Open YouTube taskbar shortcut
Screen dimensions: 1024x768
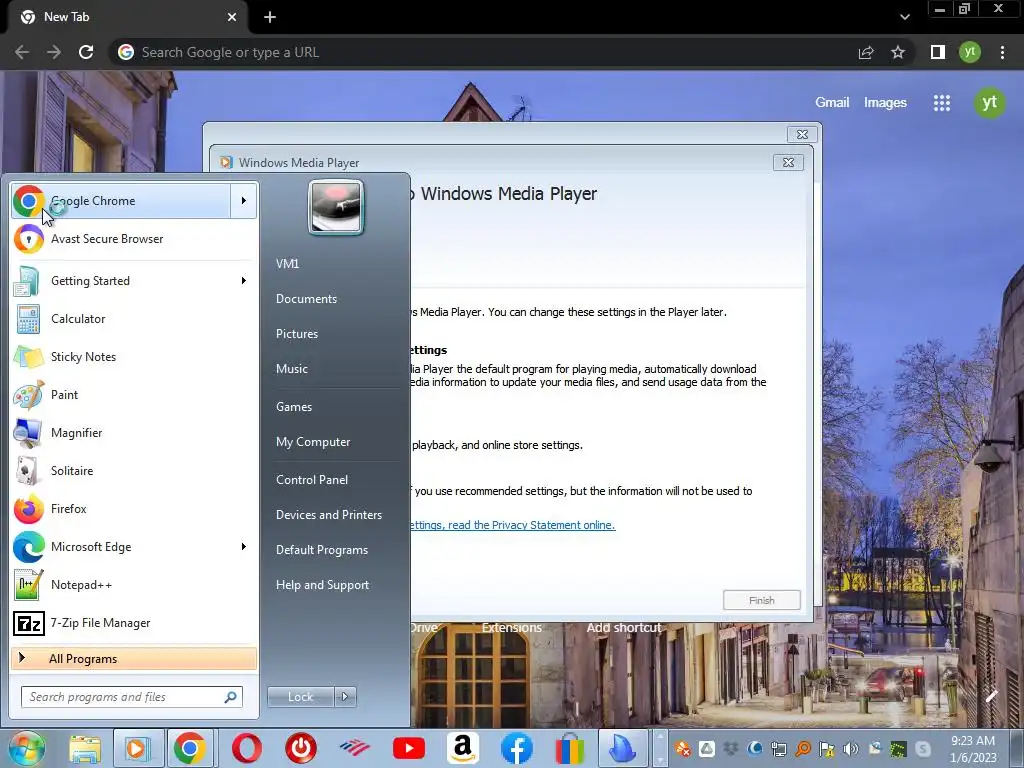click(409, 748)
